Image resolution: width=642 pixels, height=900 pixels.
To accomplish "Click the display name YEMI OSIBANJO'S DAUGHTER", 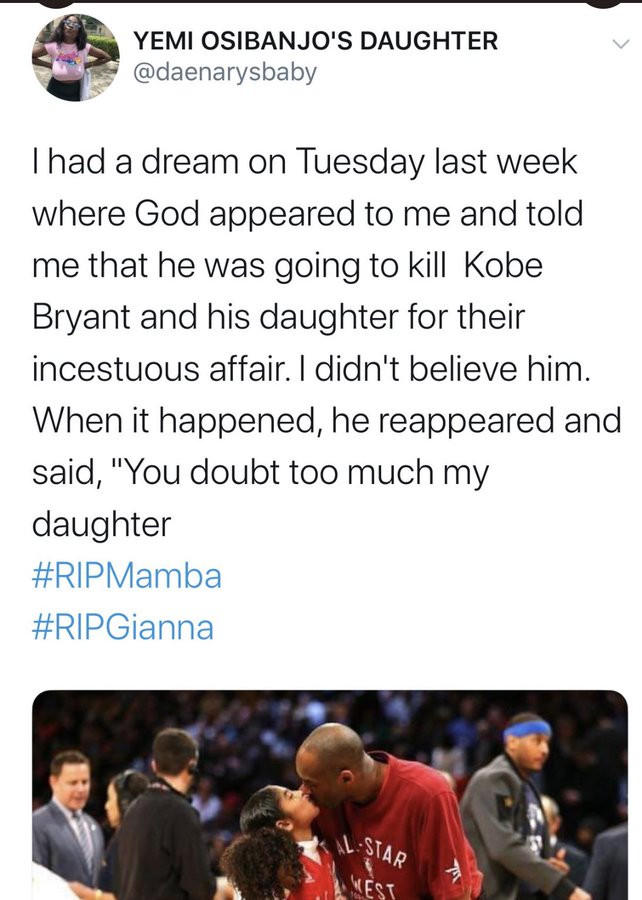I will [316, 41].
